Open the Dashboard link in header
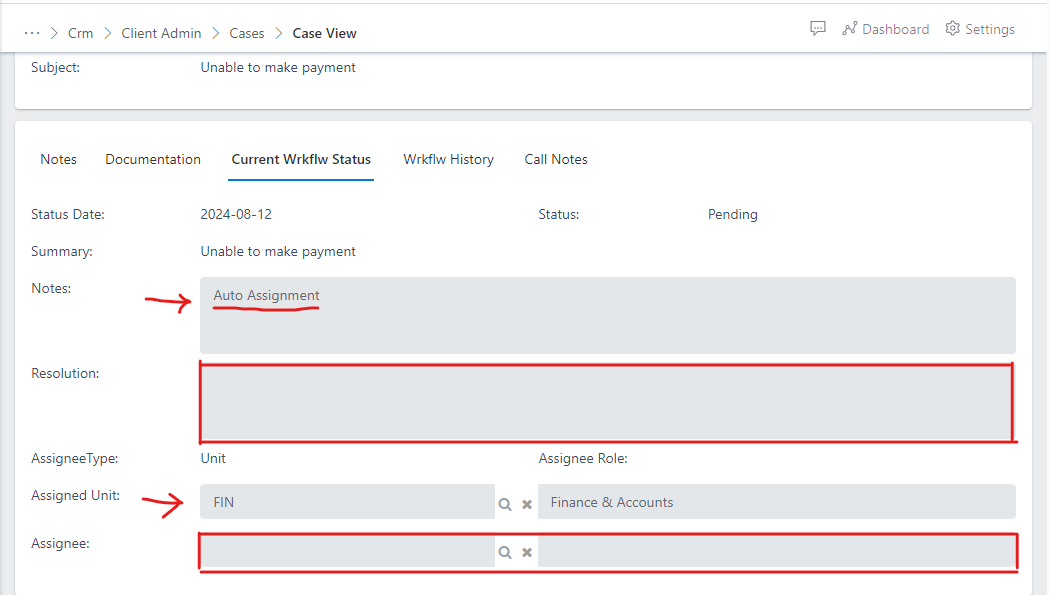The height and width of the screenshot is (595, 1050). click(x=885, y=29)
